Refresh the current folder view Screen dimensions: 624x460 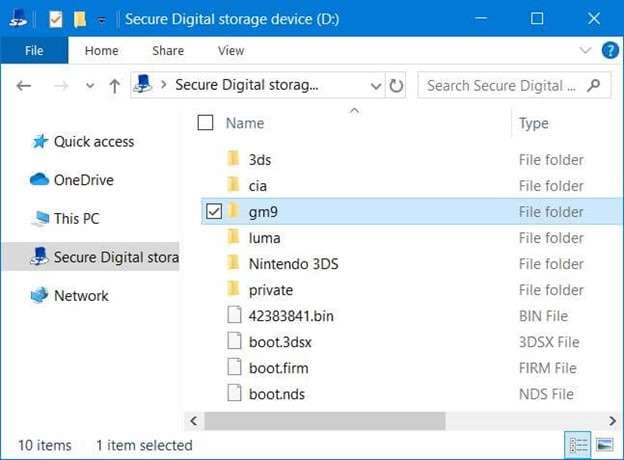(396, 86)
